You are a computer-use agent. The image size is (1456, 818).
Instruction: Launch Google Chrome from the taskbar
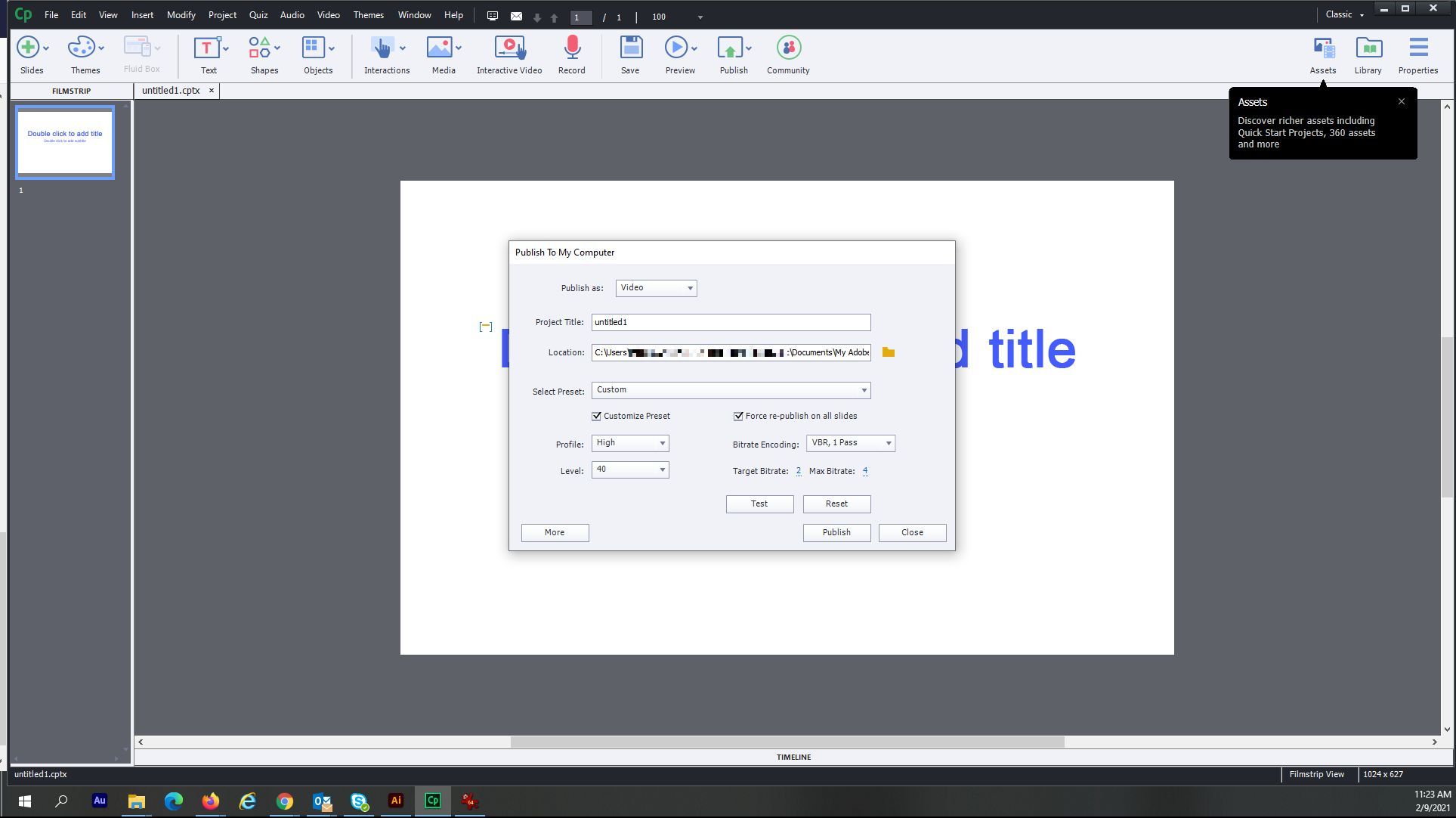[284, 801]
